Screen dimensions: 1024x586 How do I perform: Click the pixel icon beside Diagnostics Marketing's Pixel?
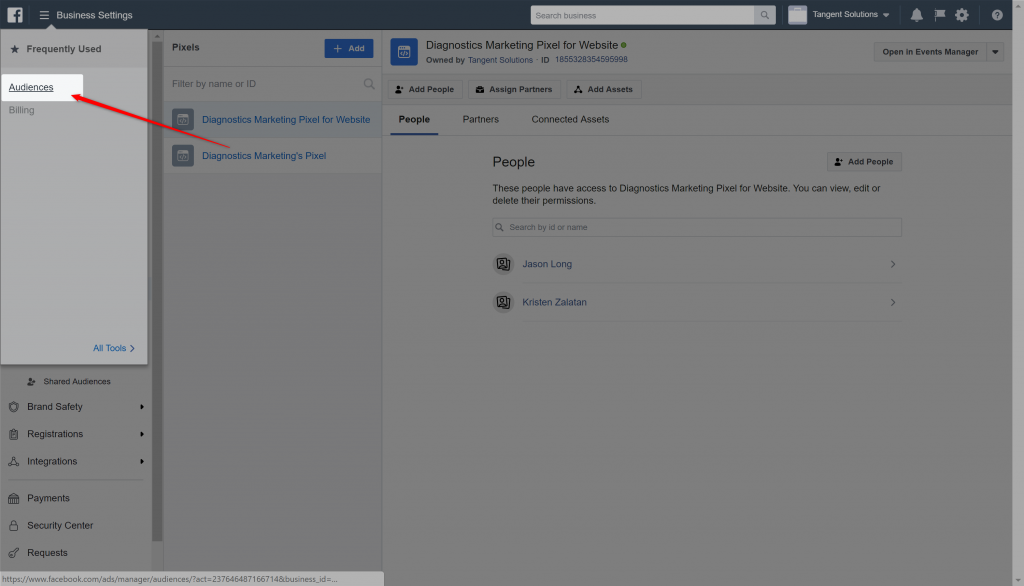point(183,155)
